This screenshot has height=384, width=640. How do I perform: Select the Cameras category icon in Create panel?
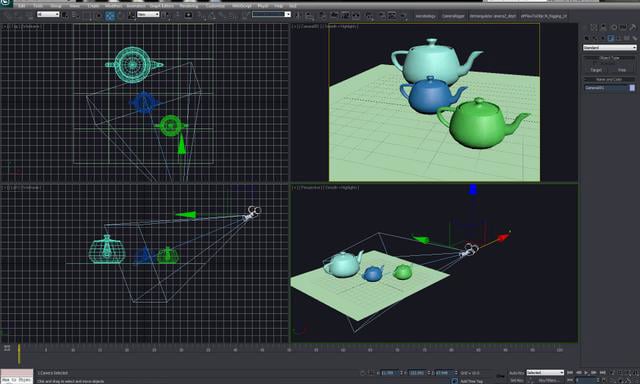click(611, 38)
